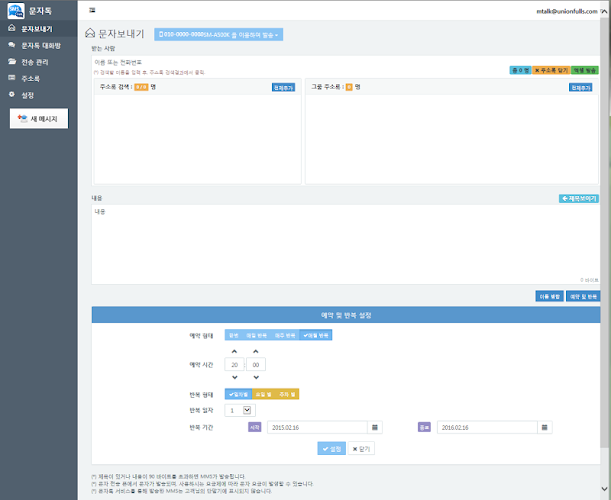The width and height of the screenshot is (611, 500).
Task: Select the first 예약 형태 option (single)
Action: [233, 335]
